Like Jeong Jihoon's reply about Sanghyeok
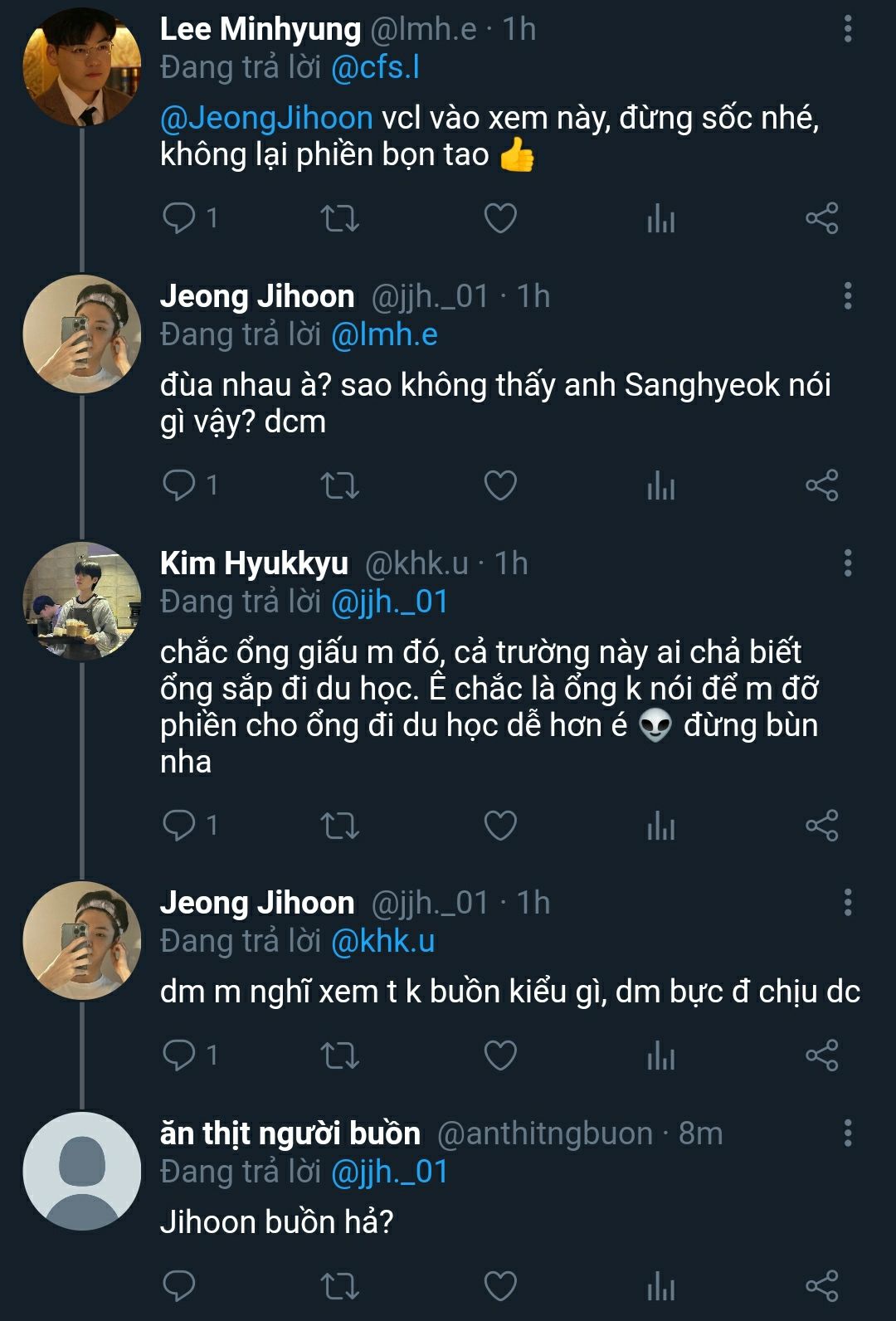 500,485
